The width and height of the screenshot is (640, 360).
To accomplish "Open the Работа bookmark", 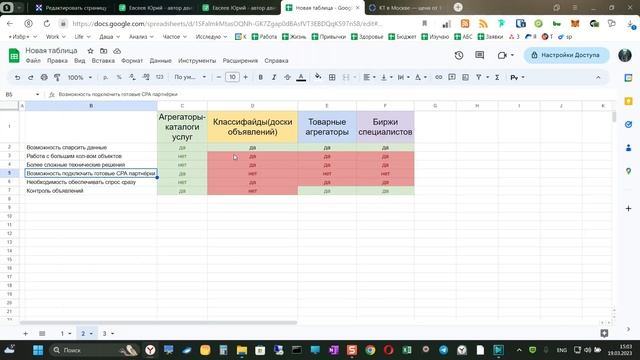I will (264, 37).
